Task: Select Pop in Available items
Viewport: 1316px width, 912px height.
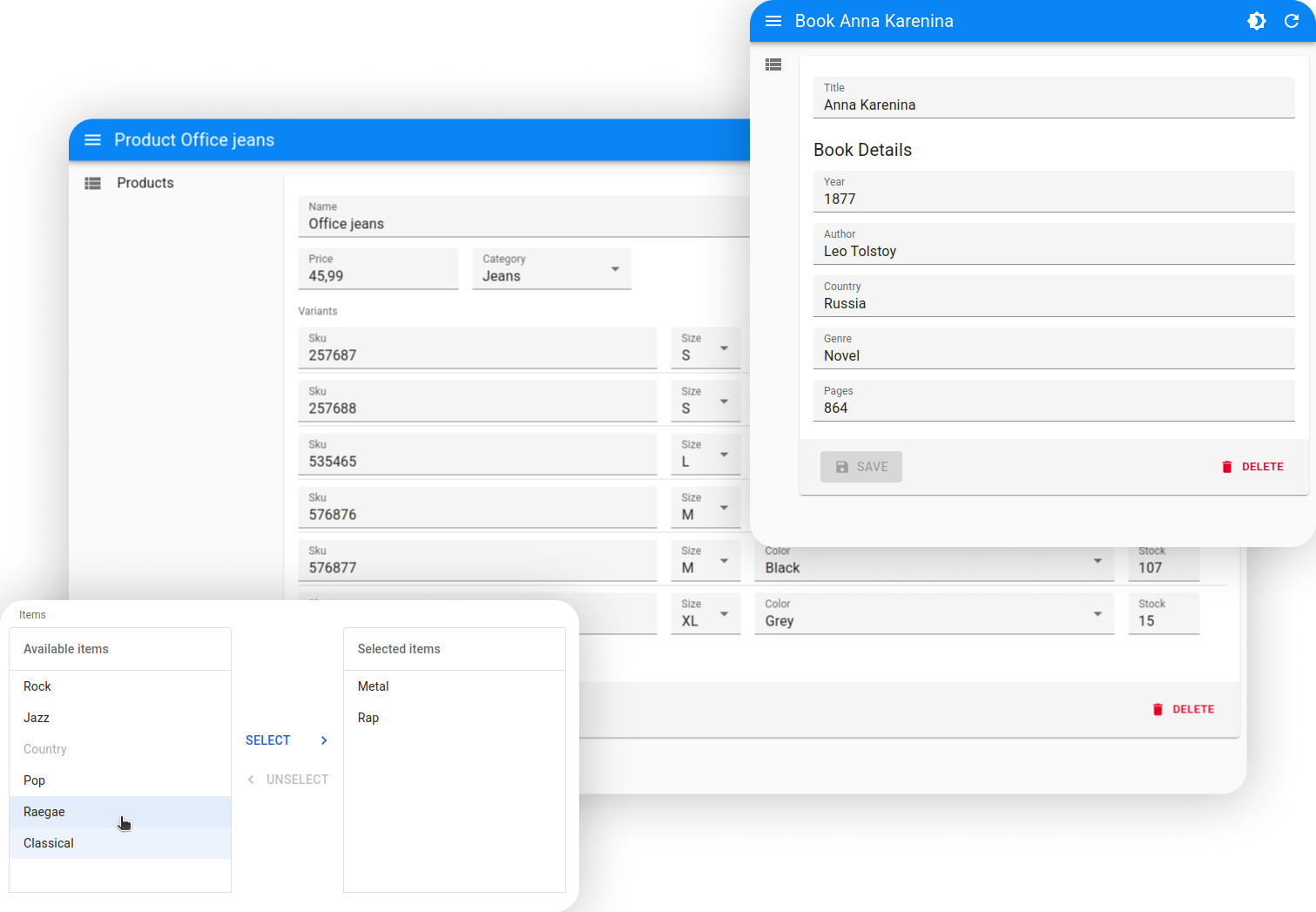Action: (x=120, y=780)
